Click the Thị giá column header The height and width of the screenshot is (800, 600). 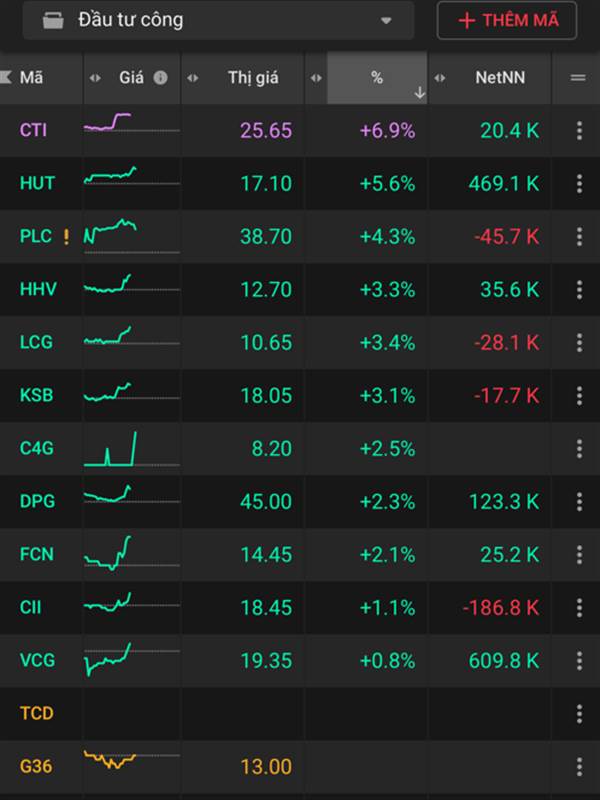[253, 78]
